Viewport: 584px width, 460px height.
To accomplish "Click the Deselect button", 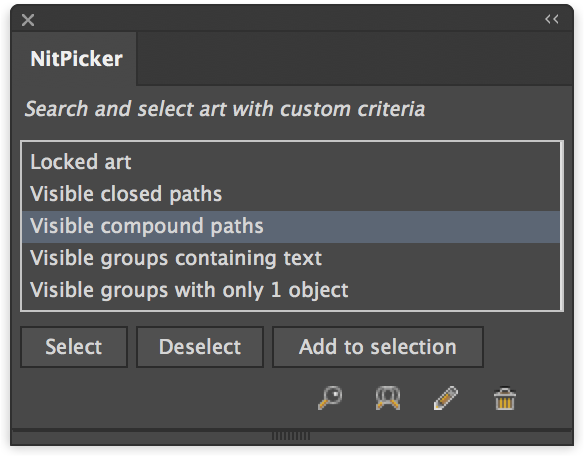I will [200, 347].
